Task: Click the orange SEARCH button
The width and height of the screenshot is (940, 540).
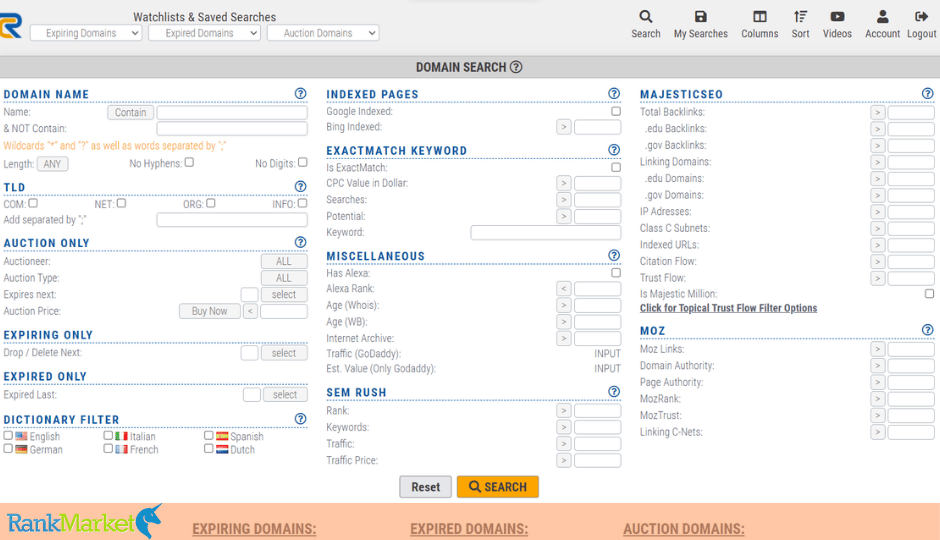Action: pos(498,487)
